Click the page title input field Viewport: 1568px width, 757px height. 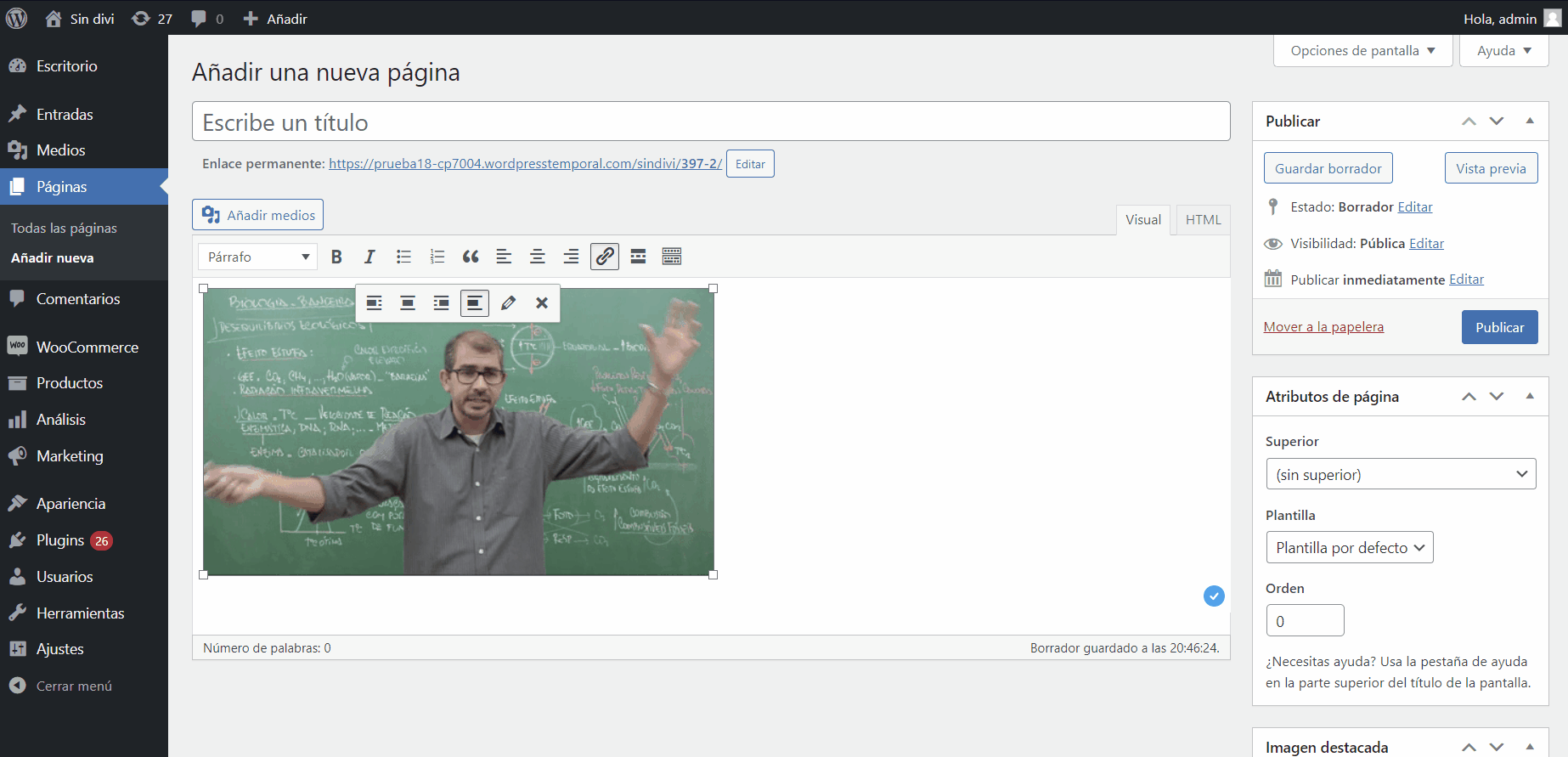(711, 122)
